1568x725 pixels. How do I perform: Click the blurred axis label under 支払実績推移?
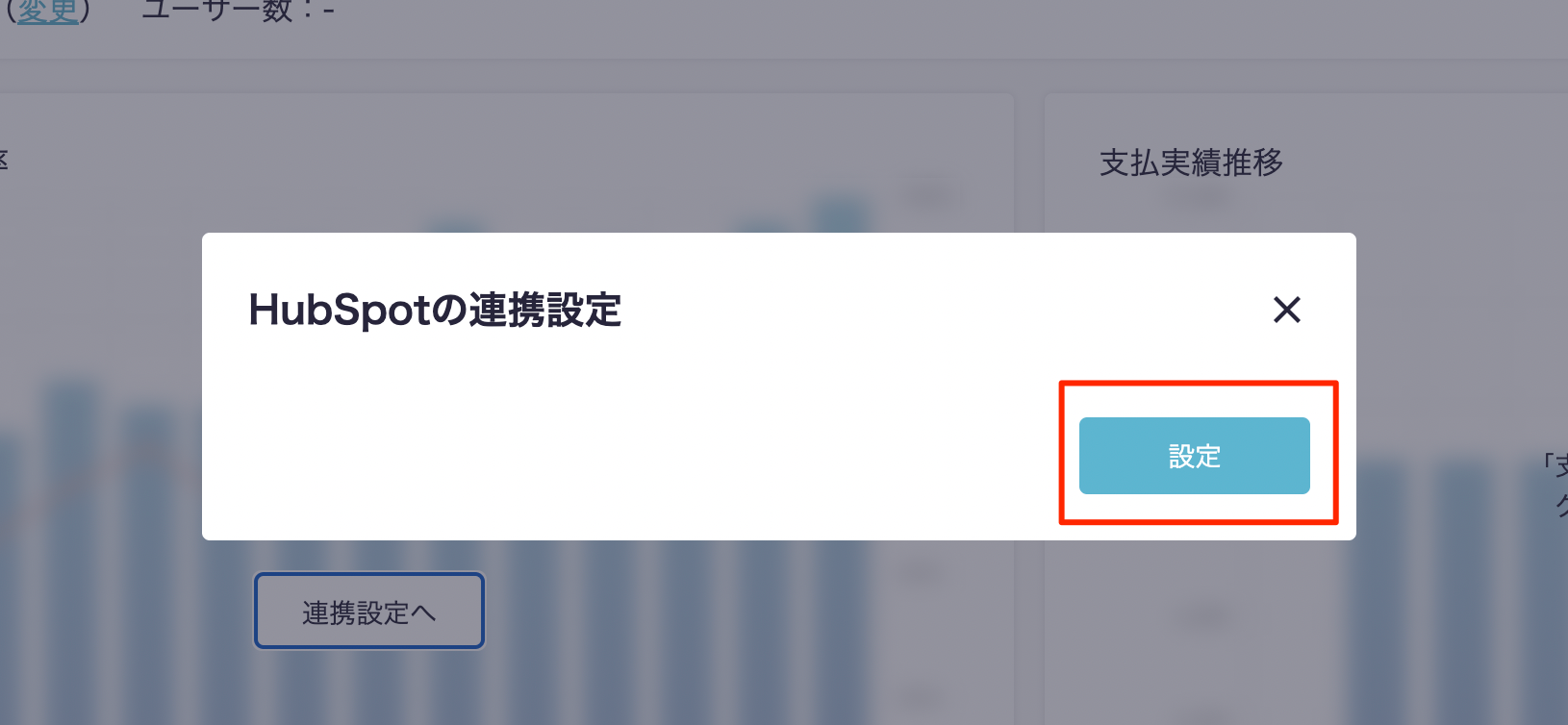click(x=1198, y=199)
